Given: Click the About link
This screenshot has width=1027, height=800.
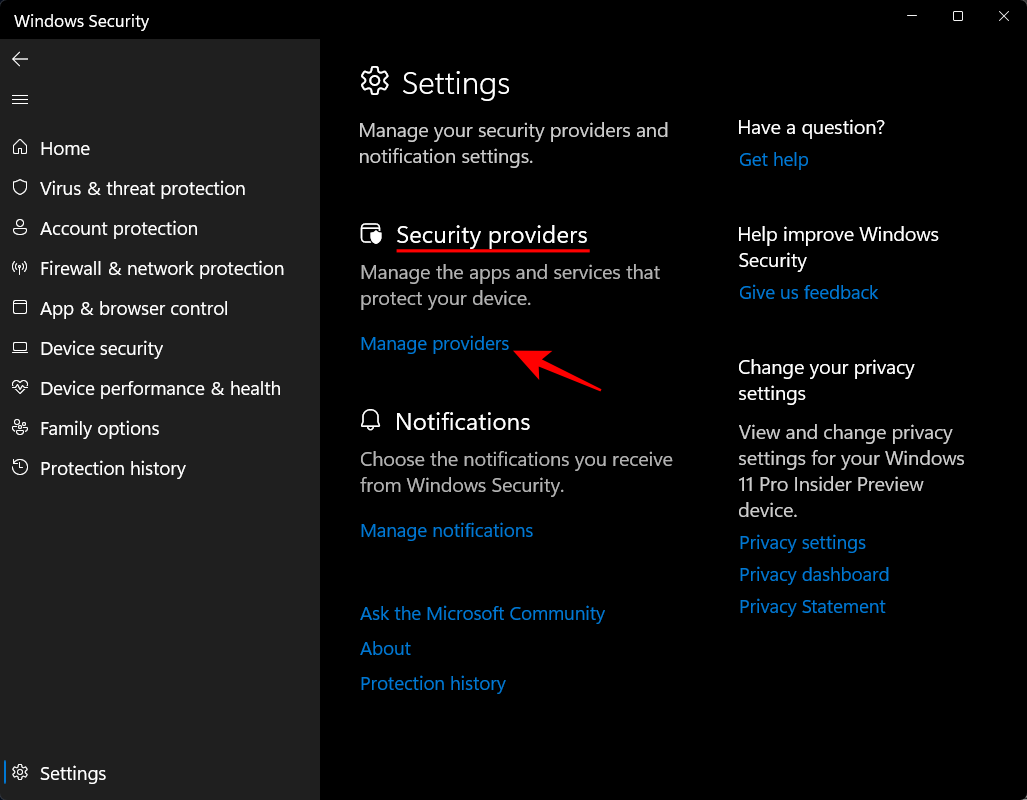Looking at the screenshot, I should [385, 649].
